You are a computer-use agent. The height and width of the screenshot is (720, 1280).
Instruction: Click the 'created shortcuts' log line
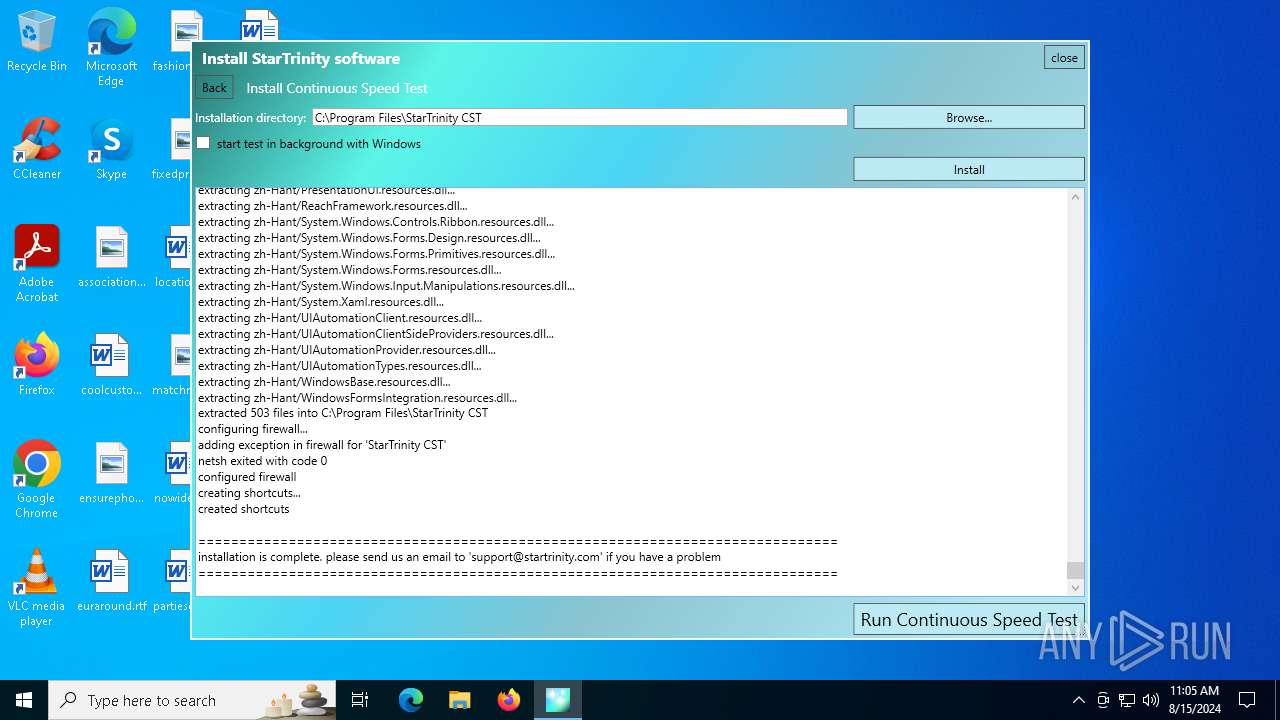tap(243, 509)
